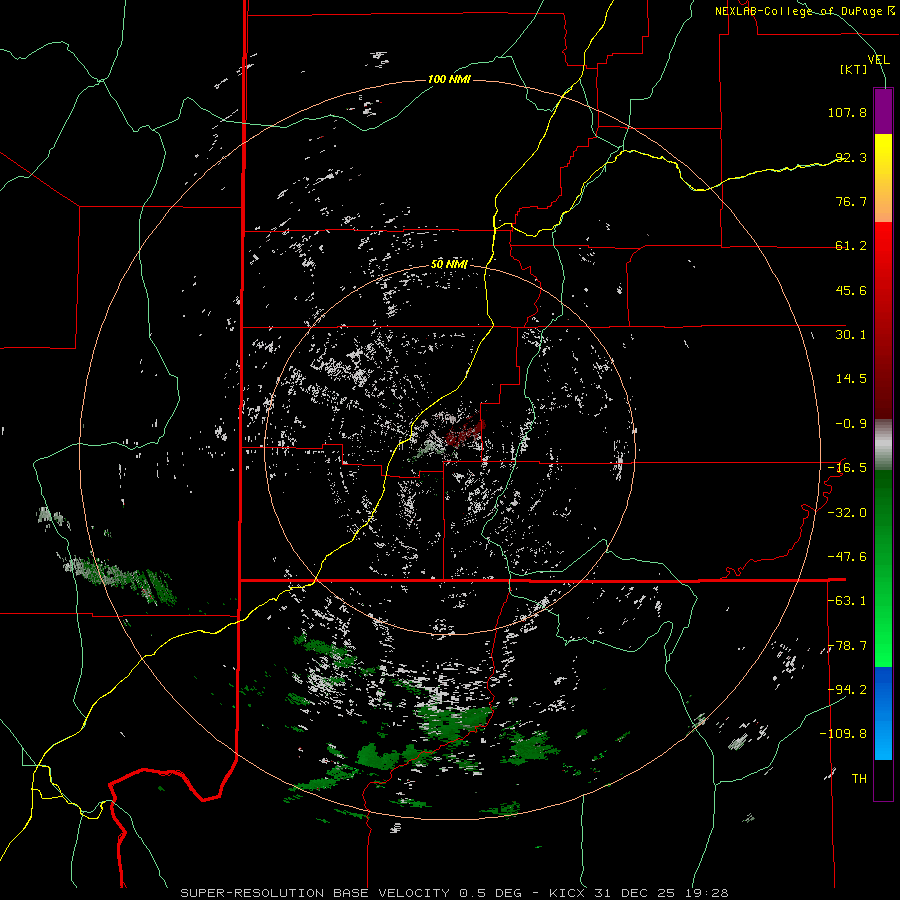Click the -47.6 scale value
This screenshot has width=900, height=900.
(847, 557)
